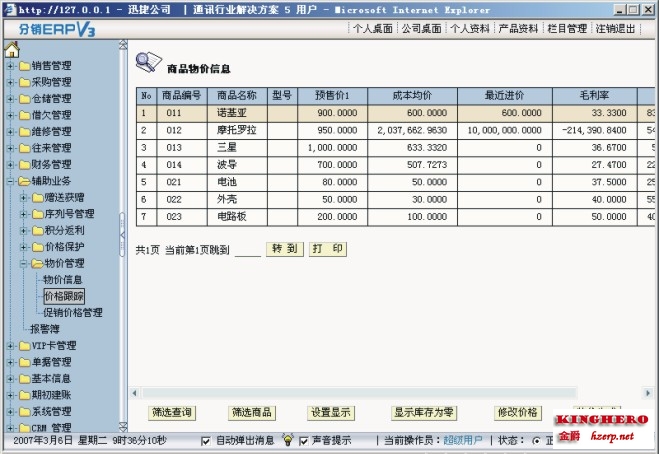659x454 pixels.
Task: Open the 促销价格管理 tree item
Action: tap(73, 313)
